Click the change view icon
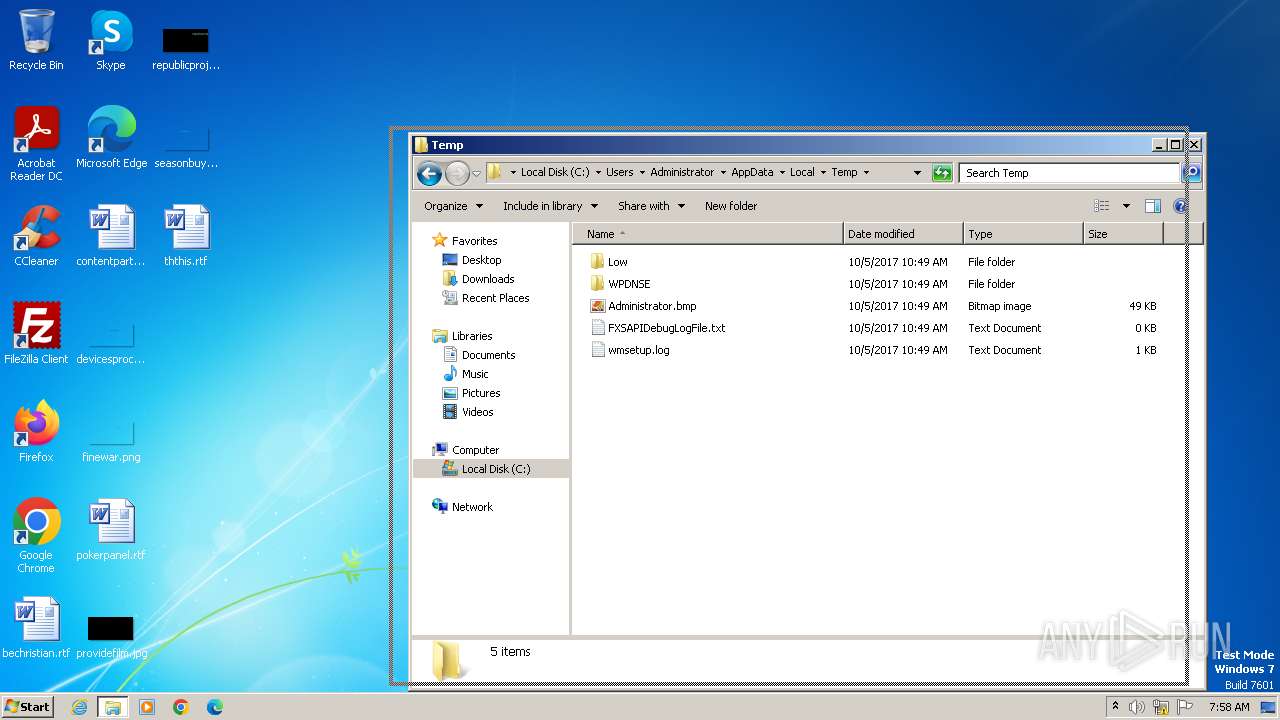 tap(1102, 206)
